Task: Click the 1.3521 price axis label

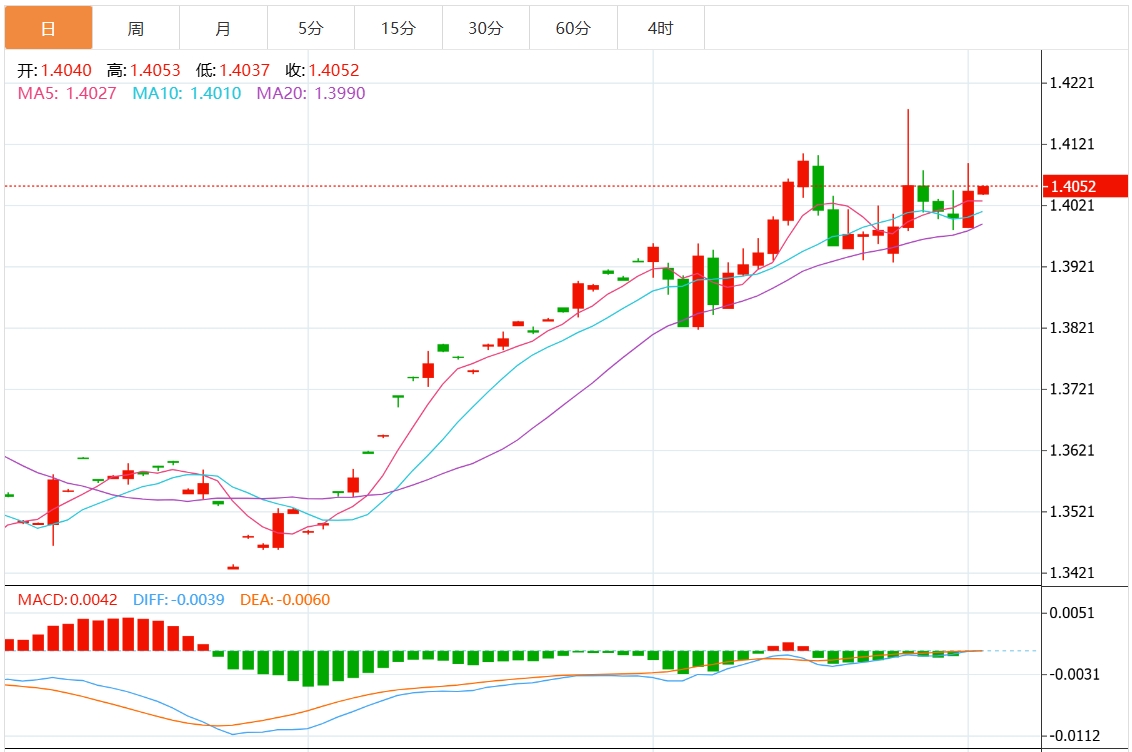Action: (x=1072, y=512)
